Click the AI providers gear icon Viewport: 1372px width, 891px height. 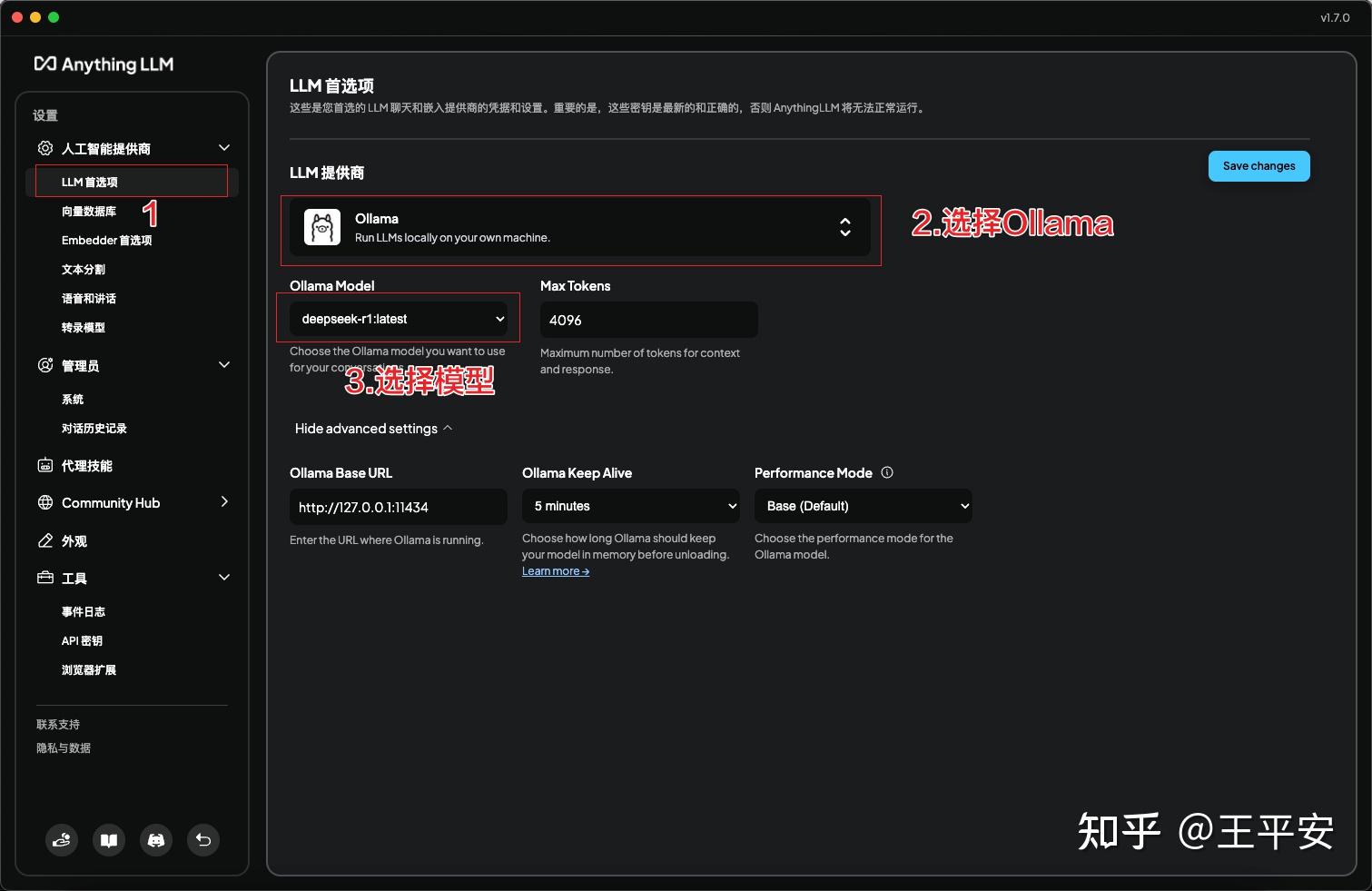tap(44, 148)
